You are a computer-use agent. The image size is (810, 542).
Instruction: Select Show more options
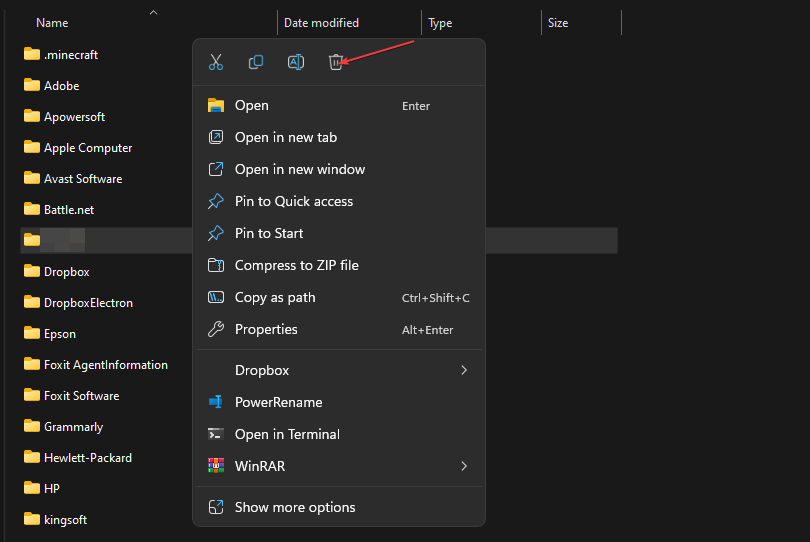click(339, 507)
